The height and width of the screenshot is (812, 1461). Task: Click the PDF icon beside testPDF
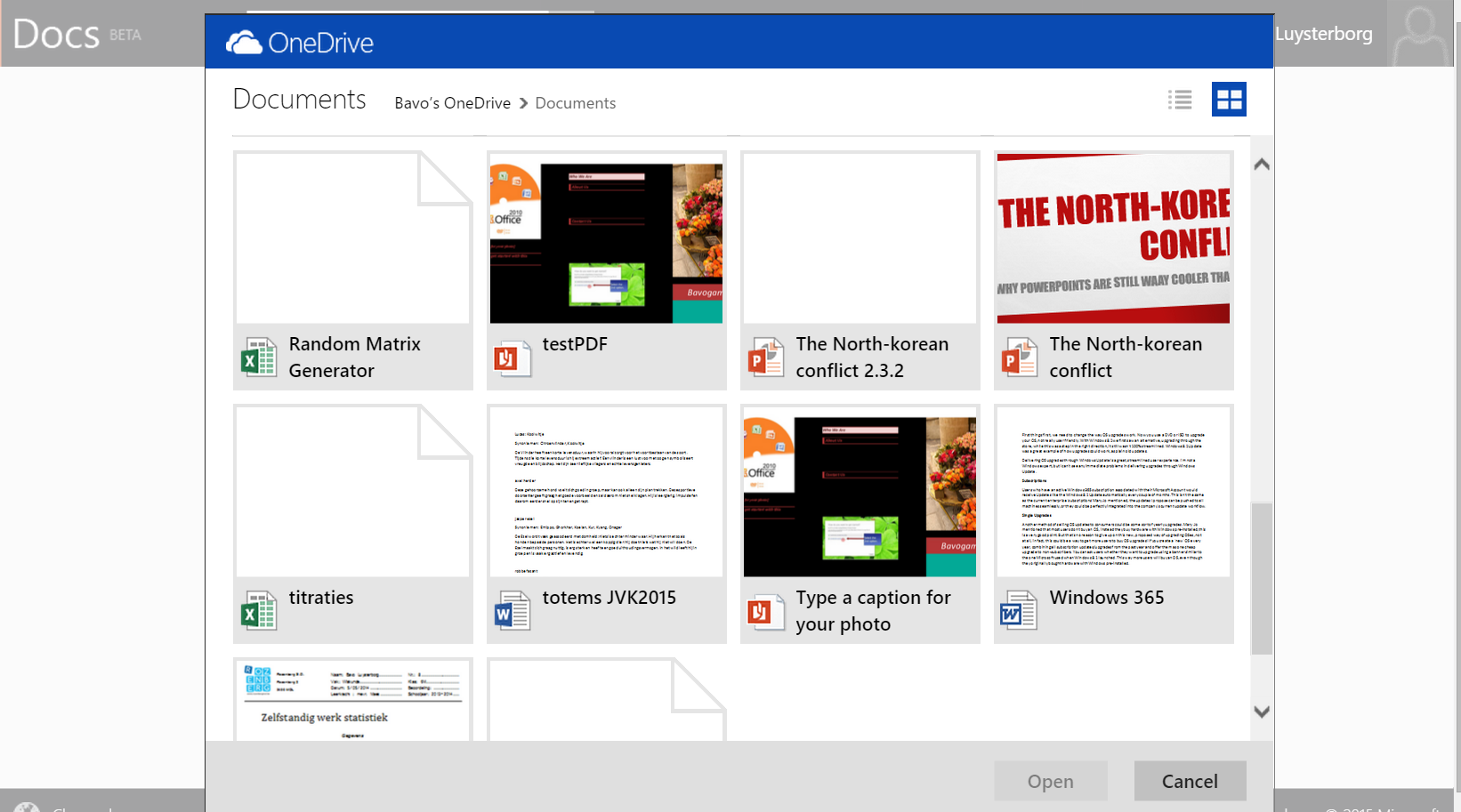(x=513, y=358)
